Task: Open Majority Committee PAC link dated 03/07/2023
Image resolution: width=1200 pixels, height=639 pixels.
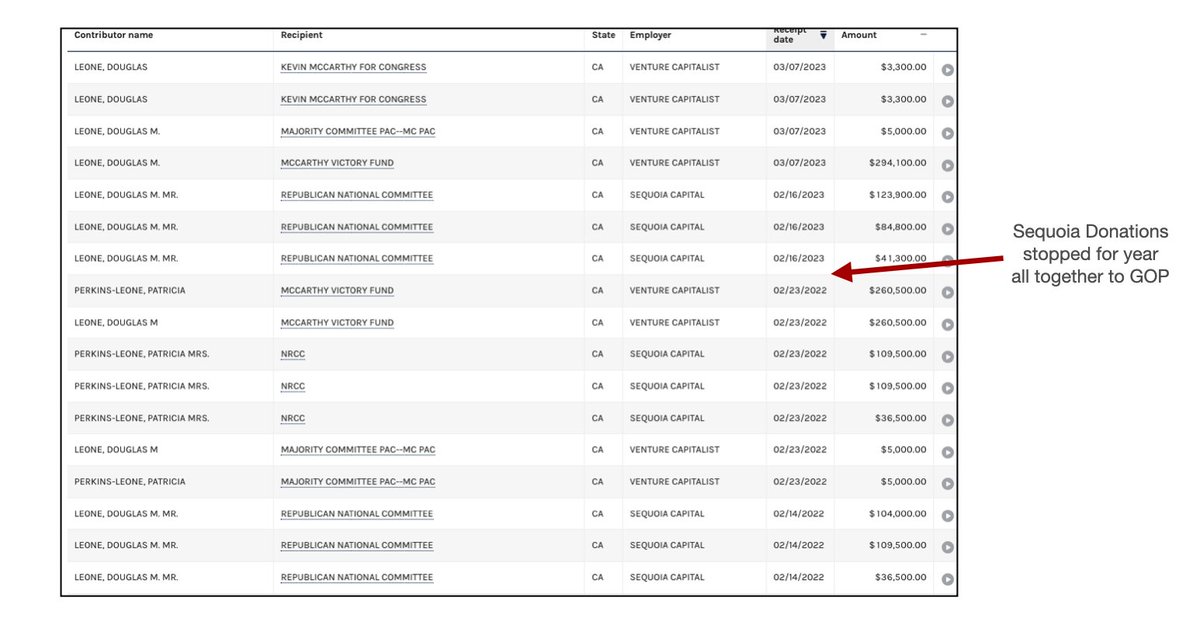Action: pyautogui.click(x=357, y=131)
